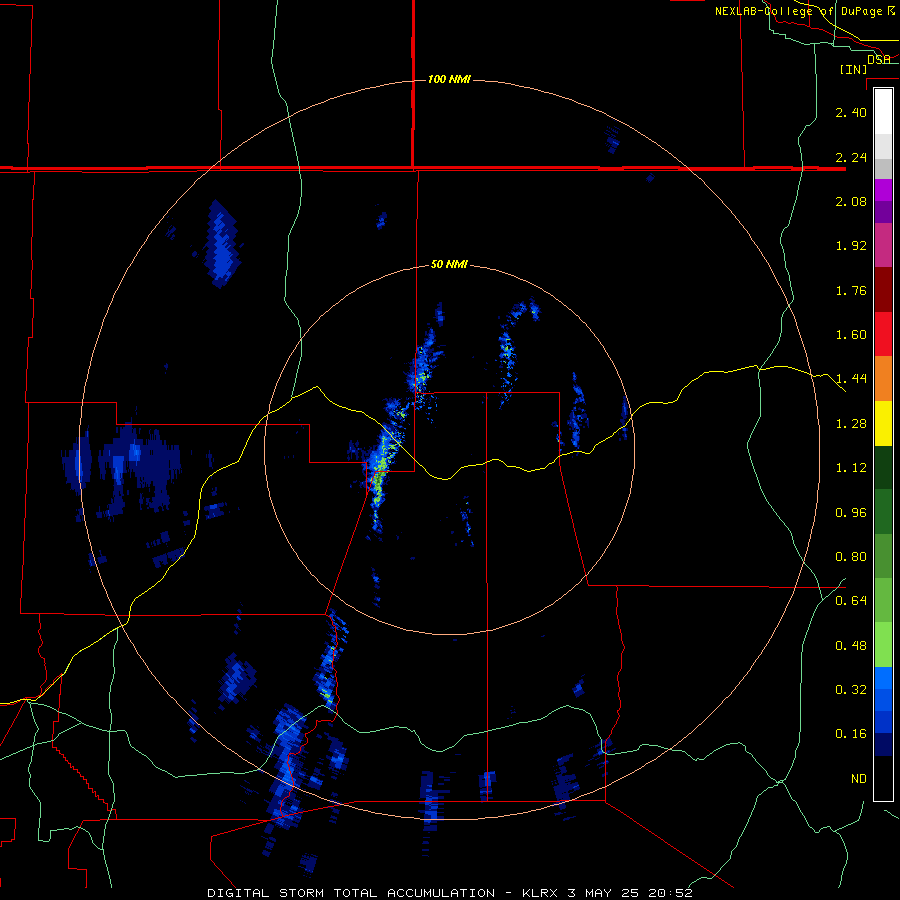Pick the lightest green swatch near 0.48

(883, 646)
